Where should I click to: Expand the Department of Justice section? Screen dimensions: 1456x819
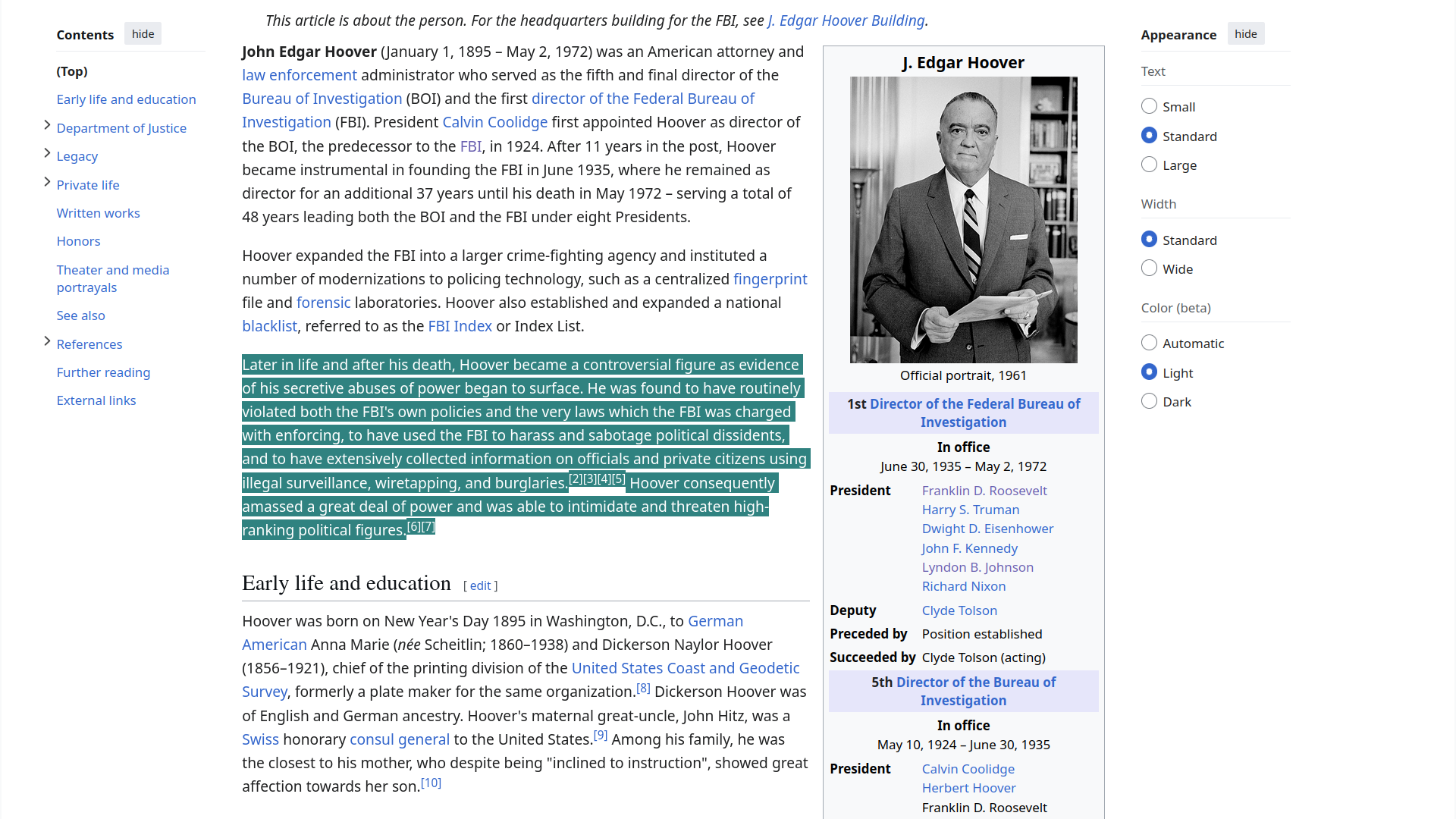point(47,126)
